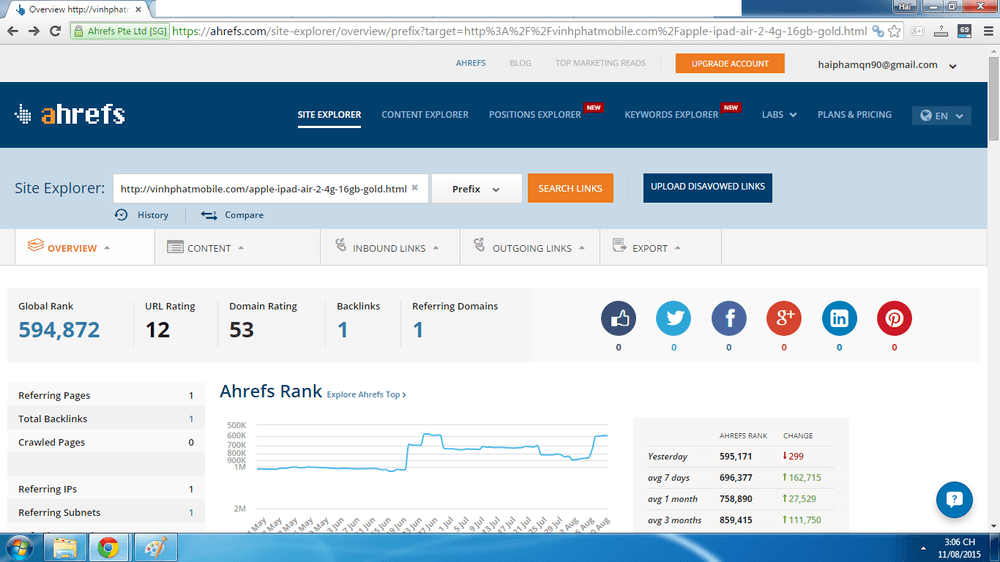Switch to Site Explorer
This screenshot has width=1000, height=562.
[329, 115]
